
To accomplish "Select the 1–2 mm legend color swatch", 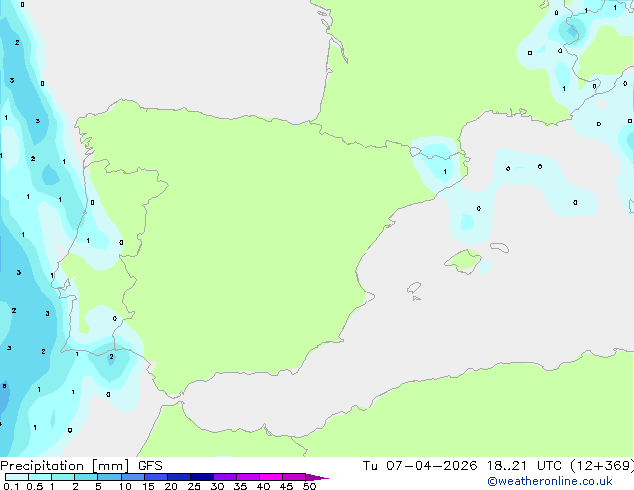I will tap(63, 477).
